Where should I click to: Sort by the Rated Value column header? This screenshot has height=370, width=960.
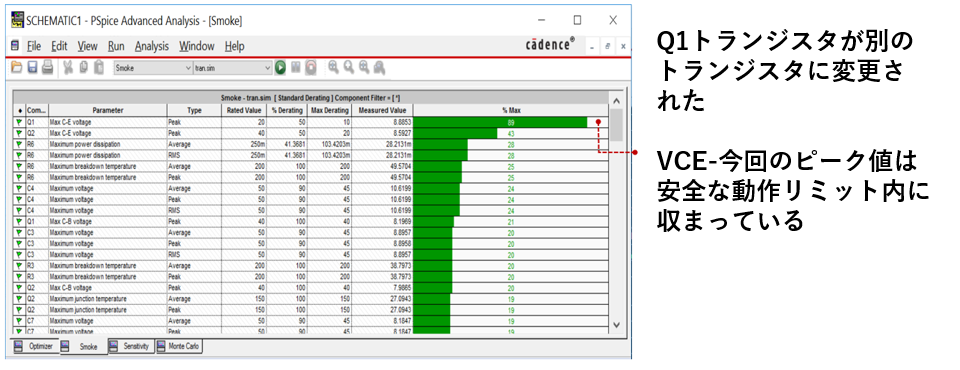pos(244,110)
